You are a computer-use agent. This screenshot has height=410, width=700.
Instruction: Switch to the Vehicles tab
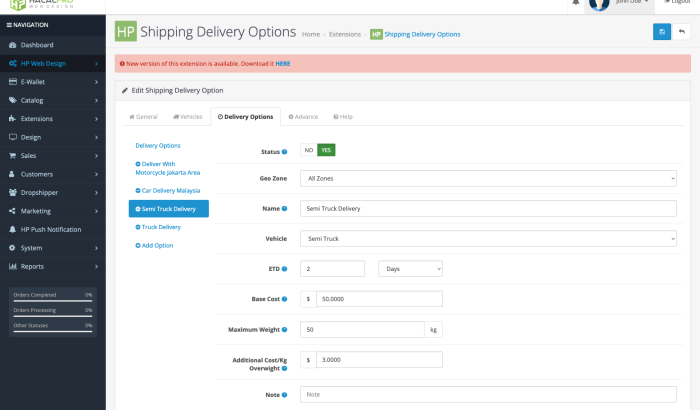pos(188,117)
